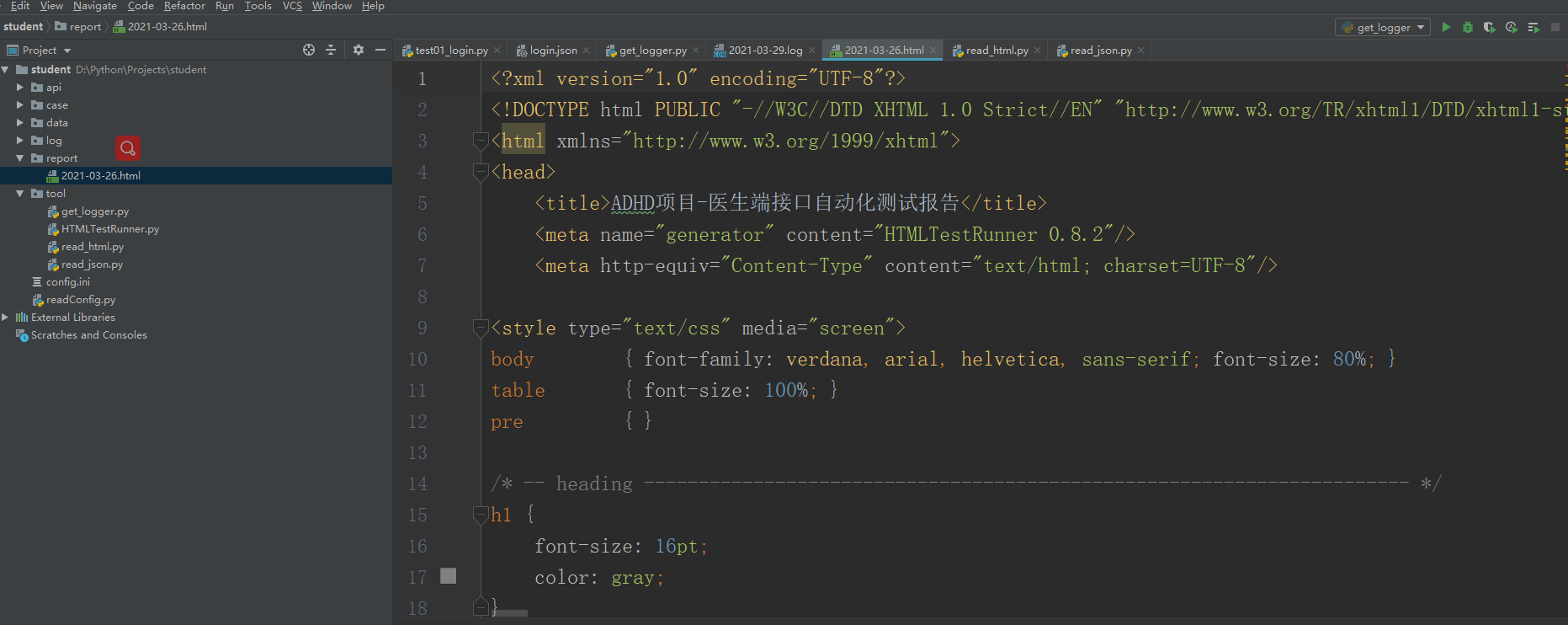Select Scratches and Consoles node

(x=88, y=335)
